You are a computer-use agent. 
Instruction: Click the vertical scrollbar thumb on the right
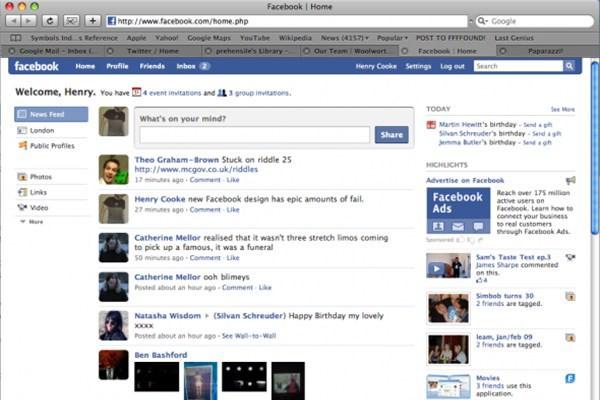[595, 147]
